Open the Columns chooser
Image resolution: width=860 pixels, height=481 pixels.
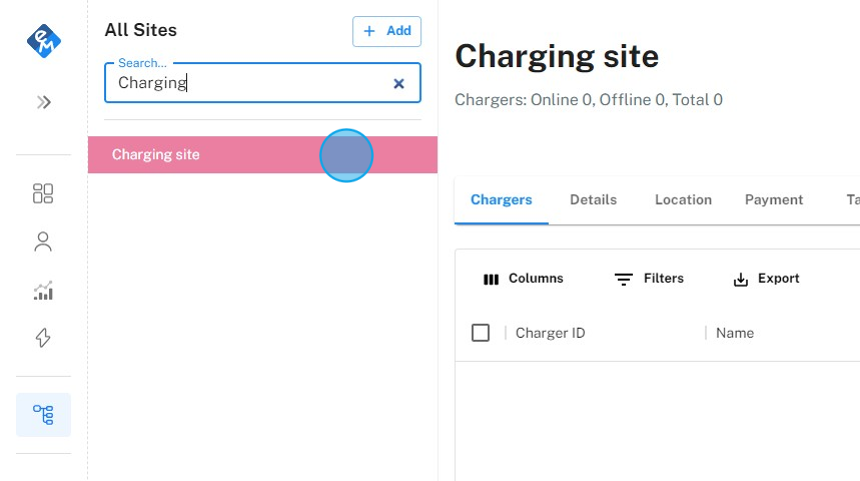(x=523, y=279)
